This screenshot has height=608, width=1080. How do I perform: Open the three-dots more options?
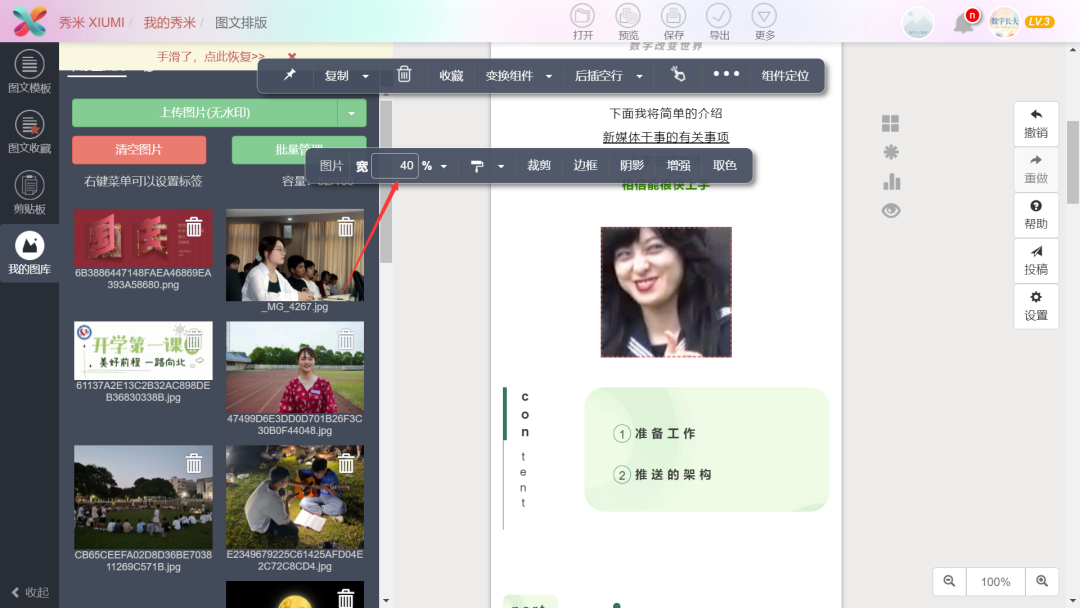(726, 74)
